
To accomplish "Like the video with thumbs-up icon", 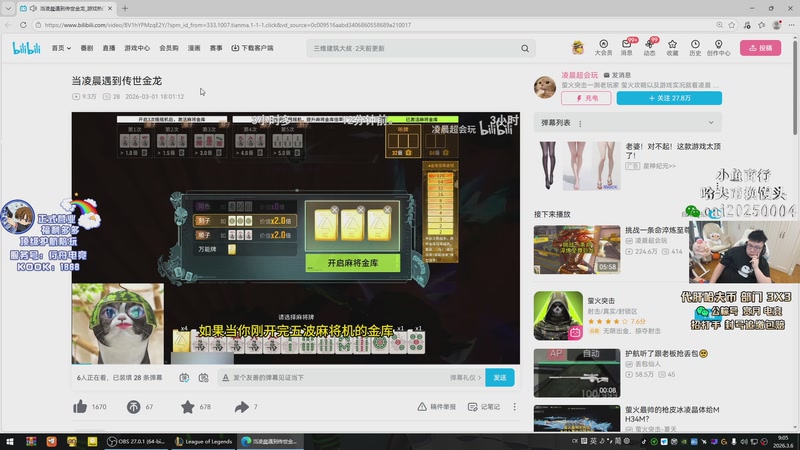I will (x=80, y=407).
